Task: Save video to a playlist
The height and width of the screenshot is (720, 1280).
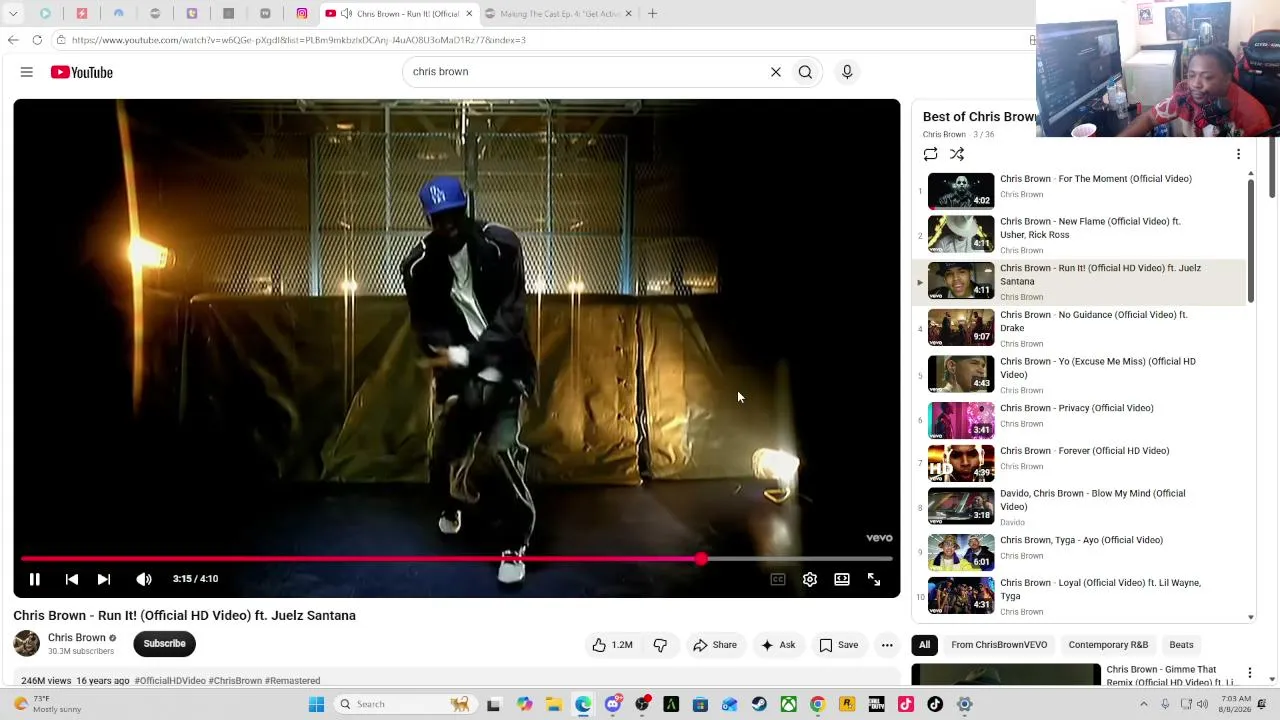Action: (x=839, y=645)
